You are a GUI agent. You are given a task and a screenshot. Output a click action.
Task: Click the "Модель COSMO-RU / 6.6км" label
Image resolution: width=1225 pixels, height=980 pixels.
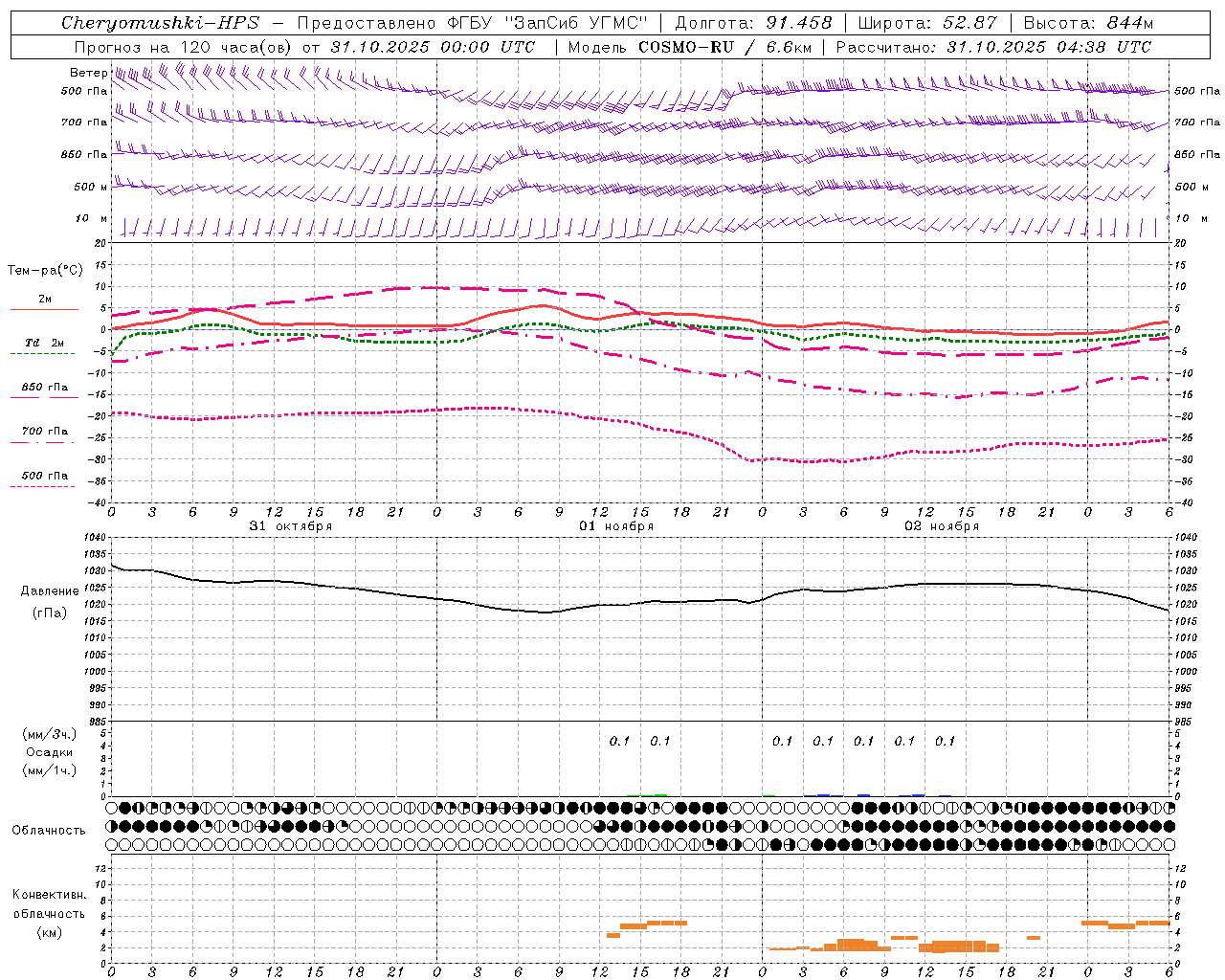tap(690, 47)
